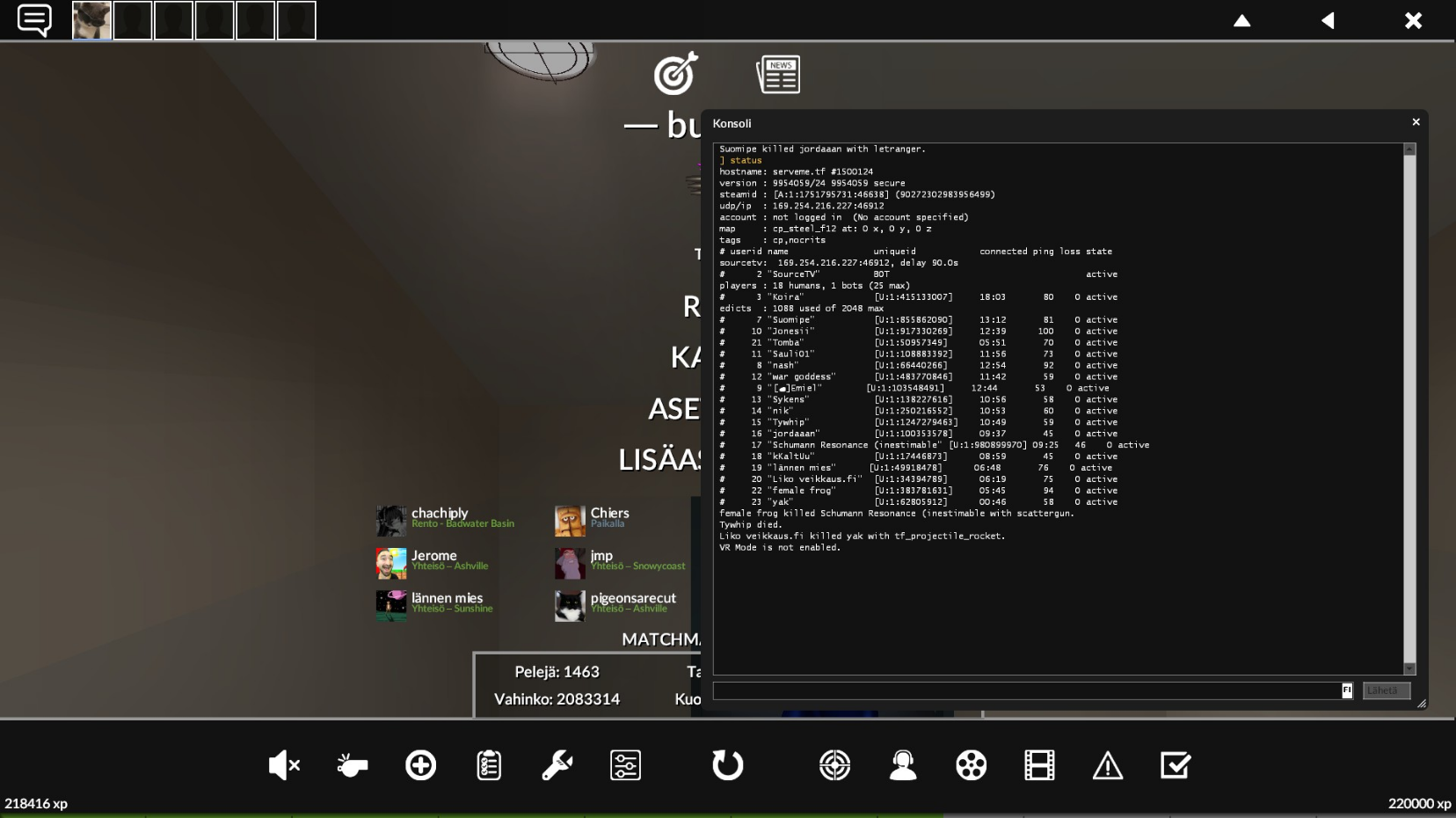
Task: Select friend jmp
Action: click(621, 563)
